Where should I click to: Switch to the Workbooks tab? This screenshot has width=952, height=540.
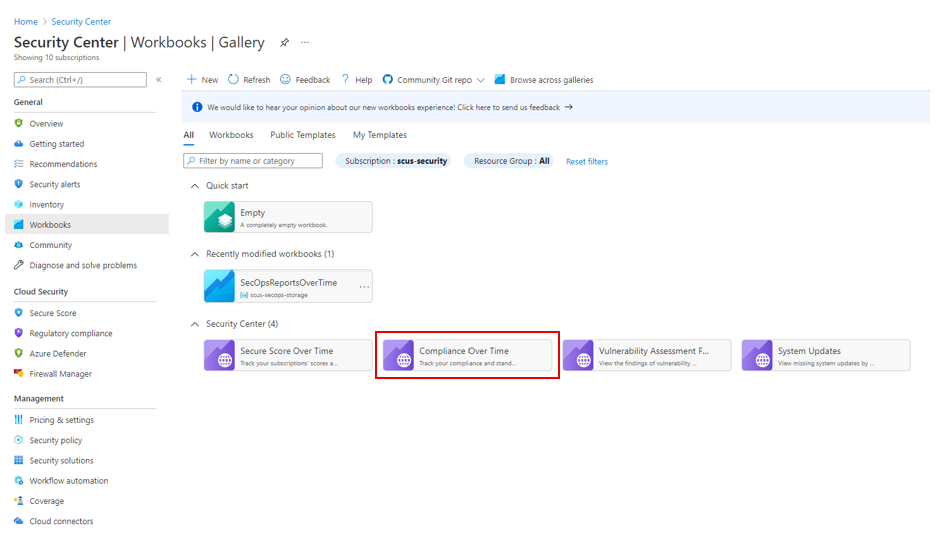click(x=231, y=135)
